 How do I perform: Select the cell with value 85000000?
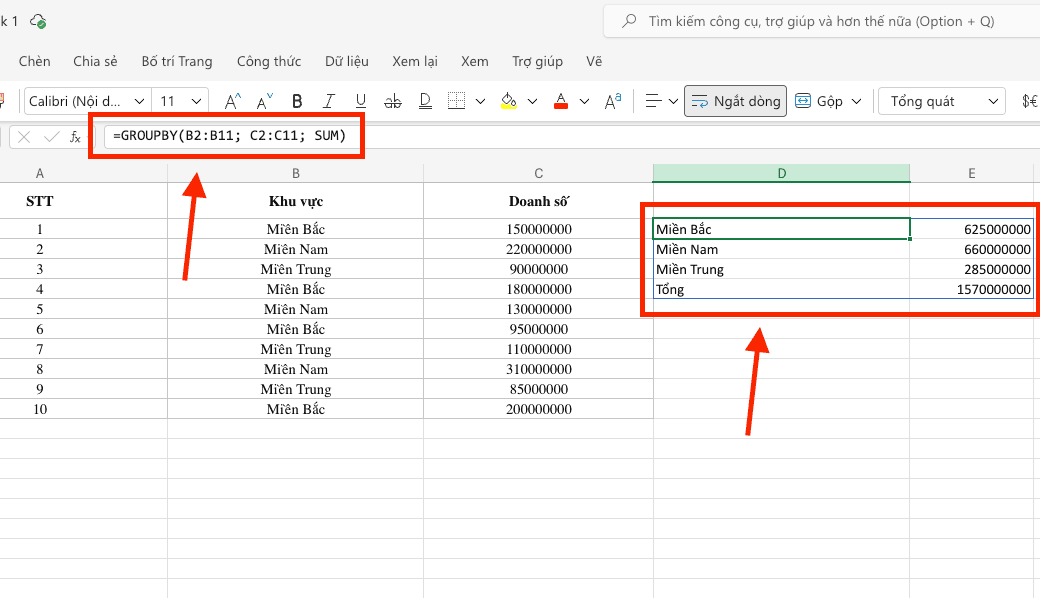click(539, 389)
